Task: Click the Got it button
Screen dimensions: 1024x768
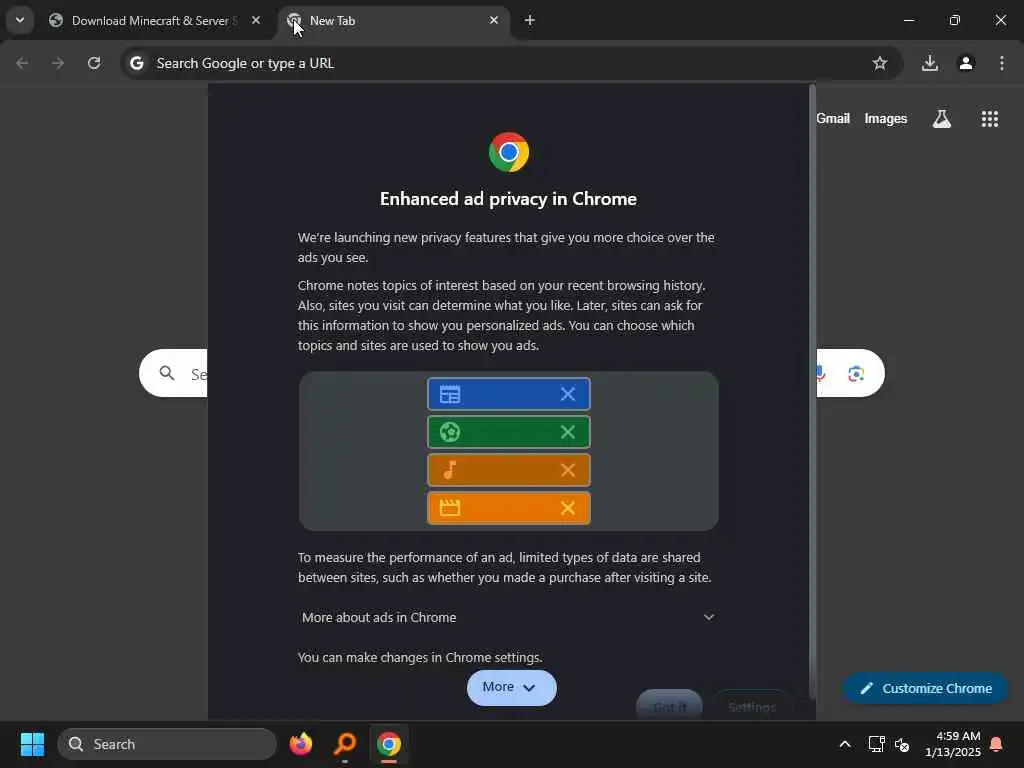Action: coord(669,705)
